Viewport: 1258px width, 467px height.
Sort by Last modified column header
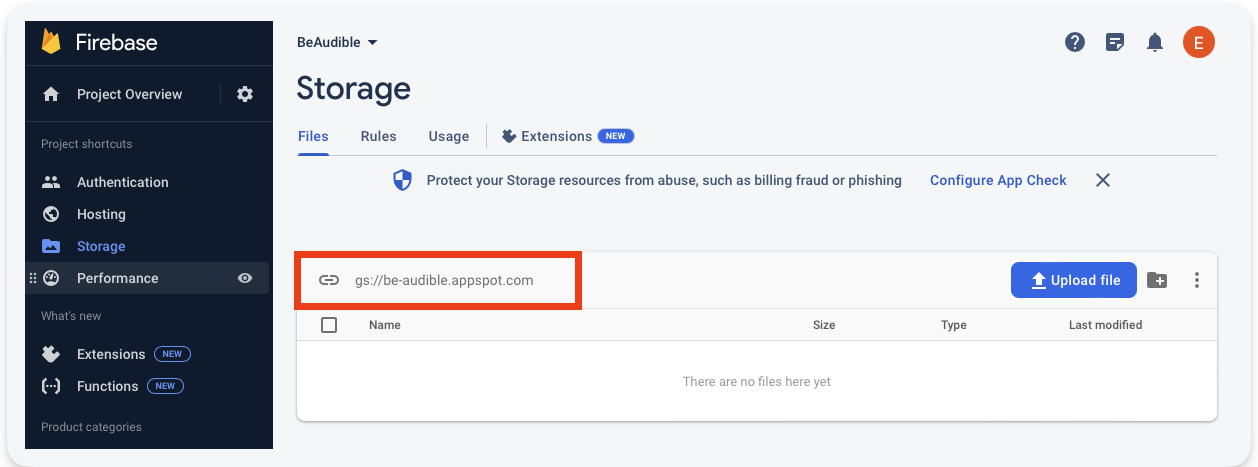pyautogui.click(x=1105, y=325)
